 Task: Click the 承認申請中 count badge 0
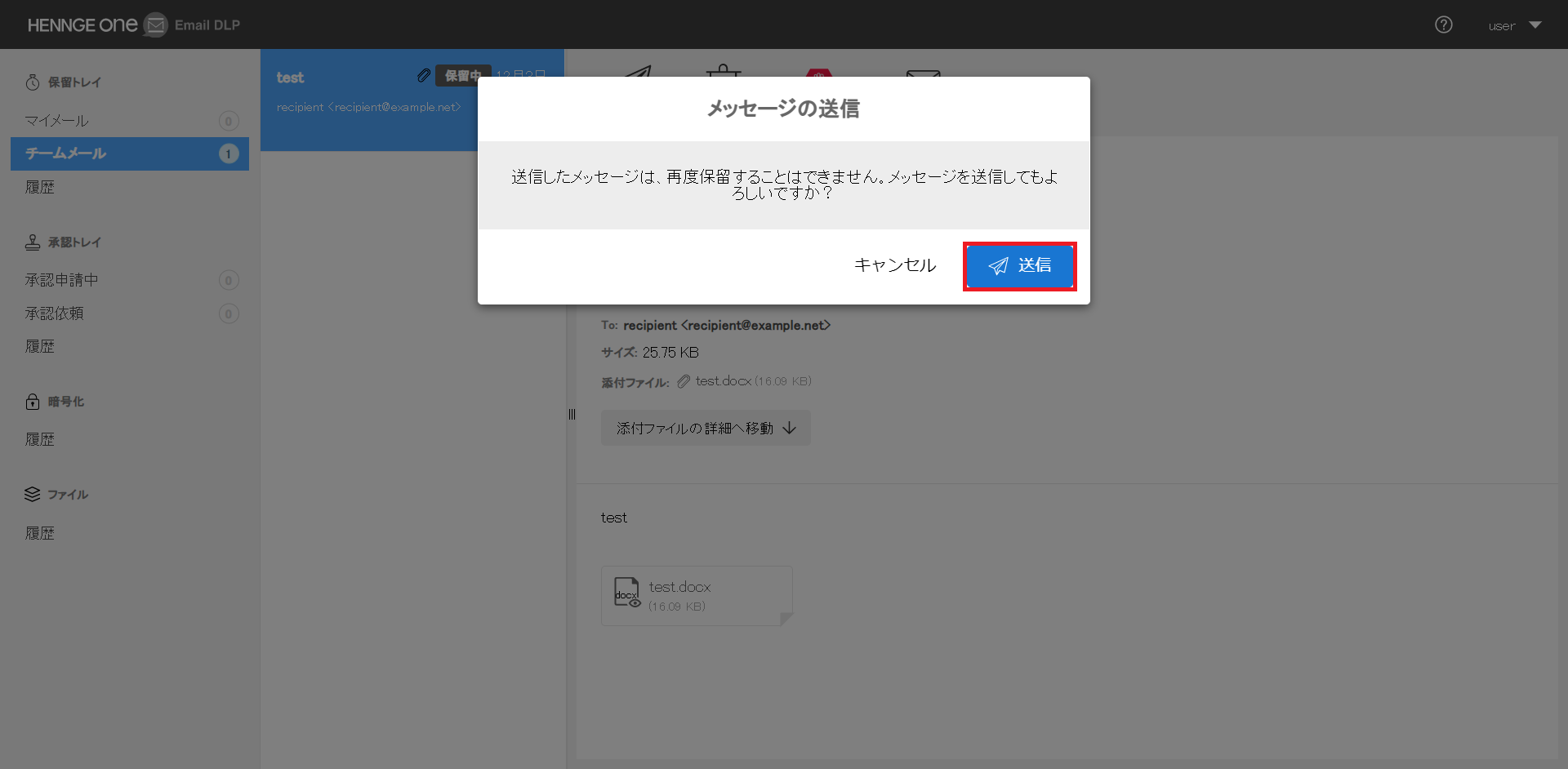click(229, 280)
